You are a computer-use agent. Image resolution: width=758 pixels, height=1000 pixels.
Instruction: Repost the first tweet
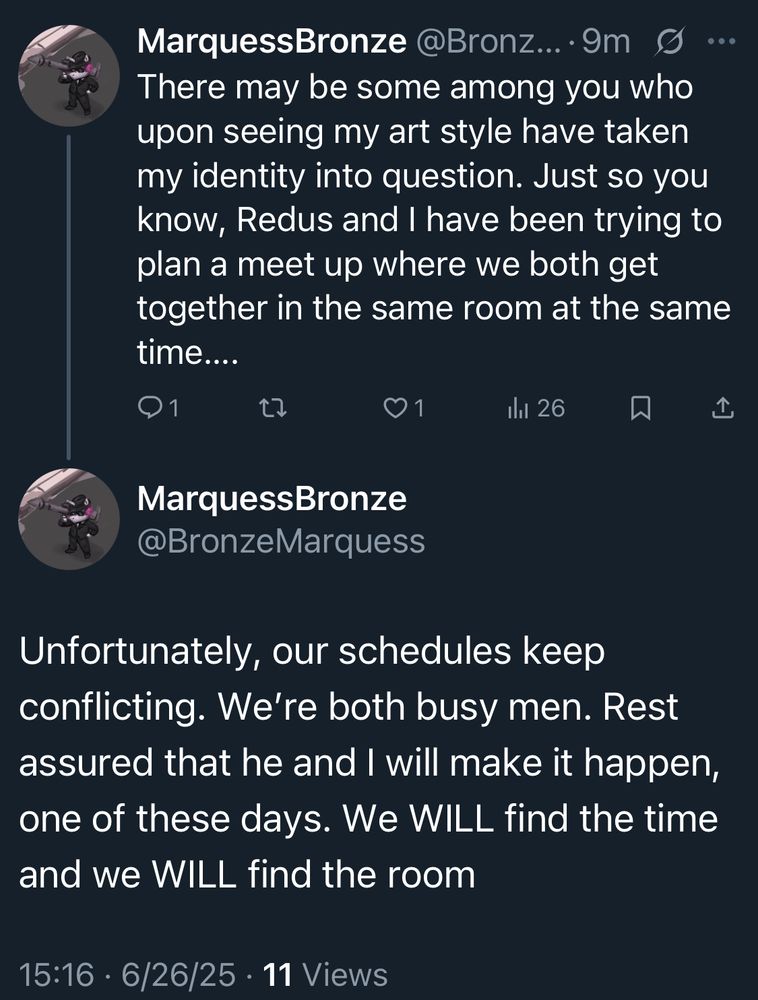pos(273,408)
